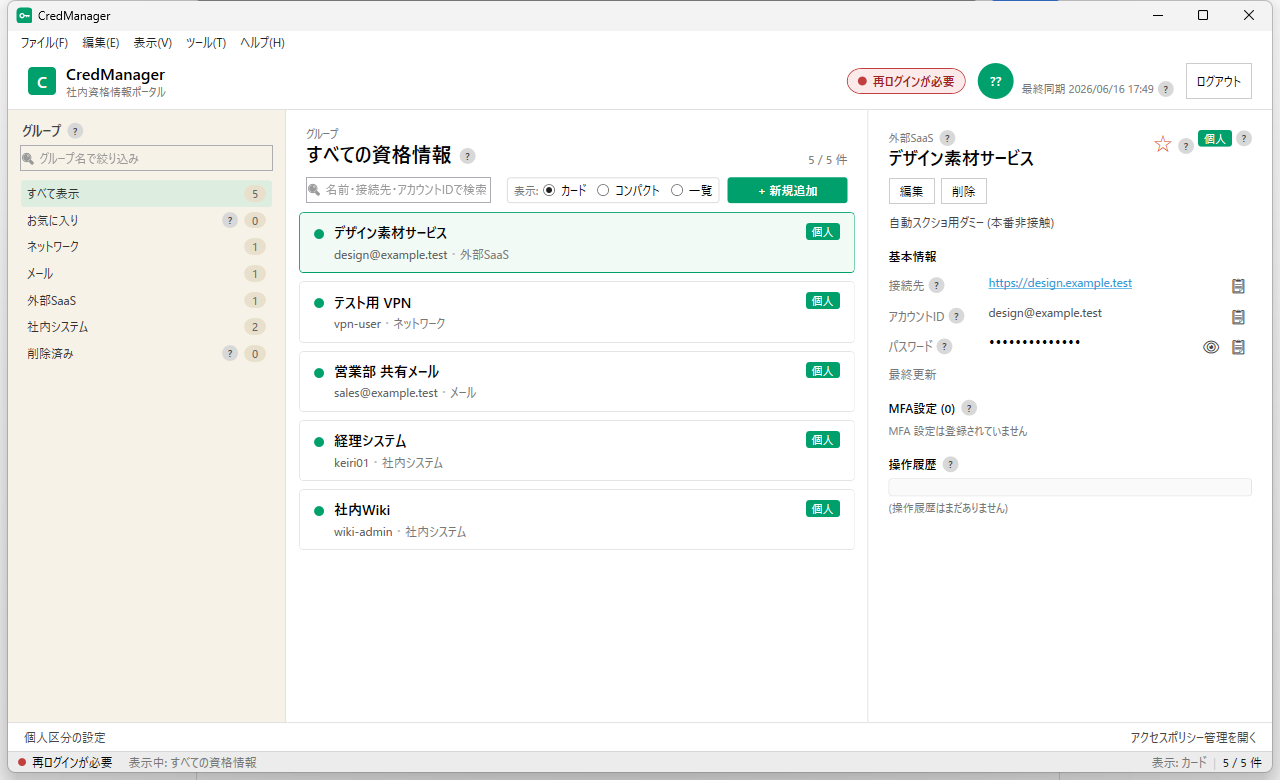Select メール group in sidebar
Viewport: 1280px width, 780px height.
(x=146, y=273)
